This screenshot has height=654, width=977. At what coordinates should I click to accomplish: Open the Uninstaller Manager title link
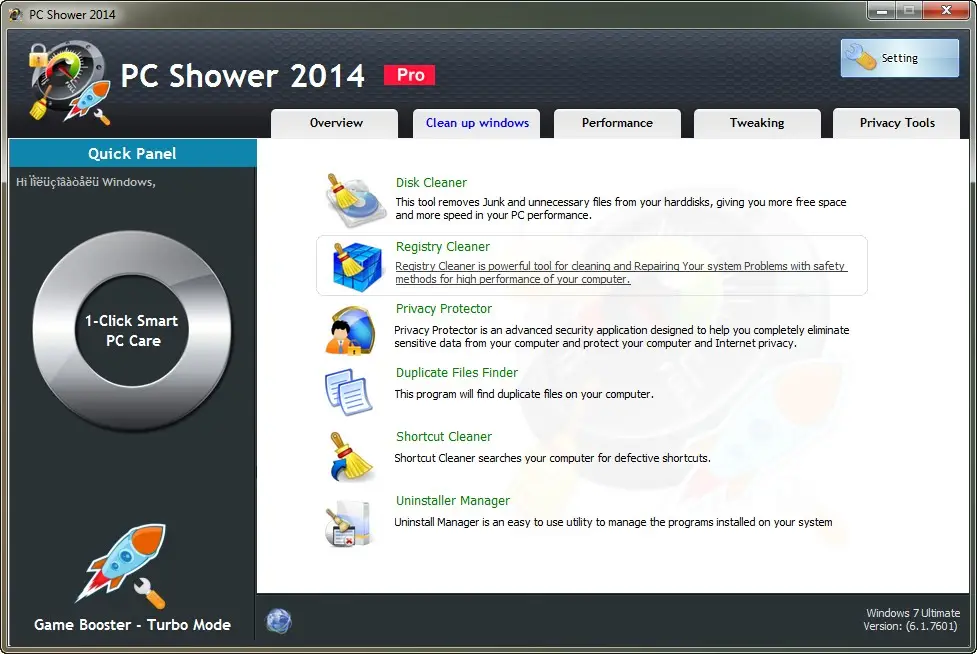coord(452,501)
